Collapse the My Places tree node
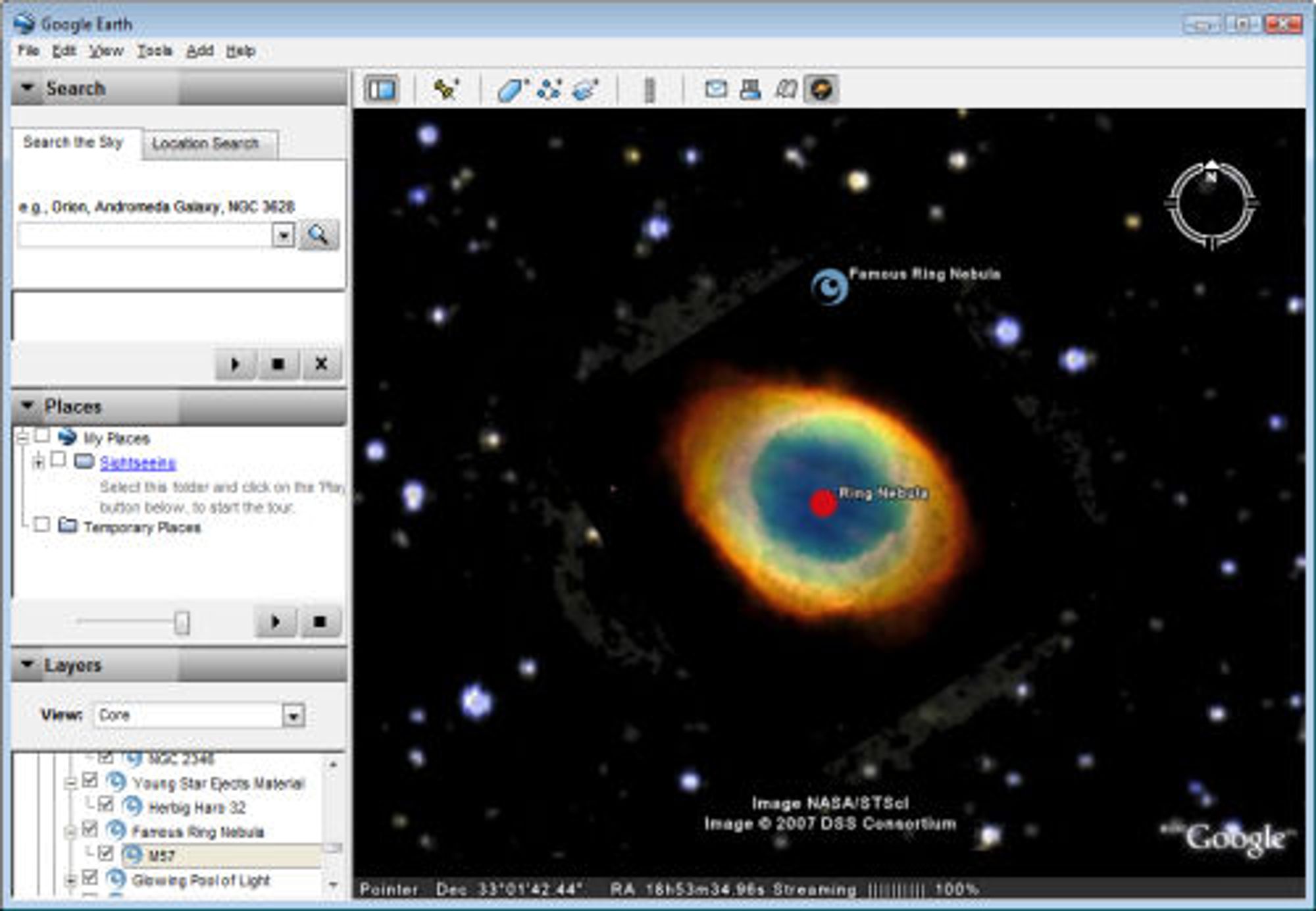1316x911 pixels. tap(23, 438)
